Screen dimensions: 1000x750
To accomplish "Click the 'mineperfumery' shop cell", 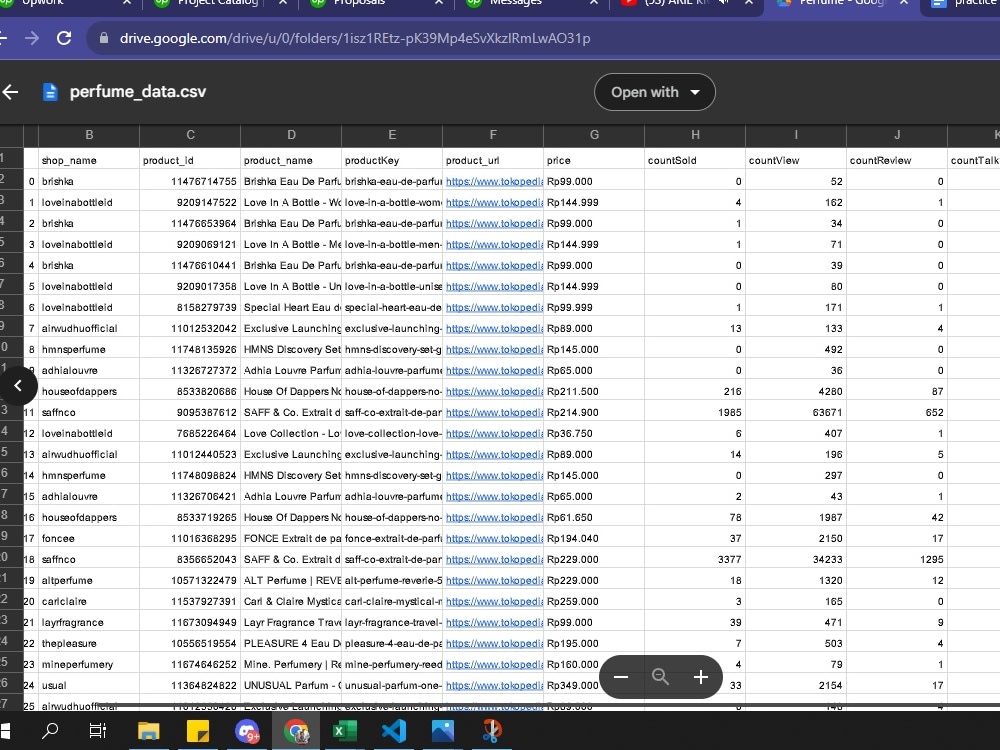I will [x=89, y=664].
